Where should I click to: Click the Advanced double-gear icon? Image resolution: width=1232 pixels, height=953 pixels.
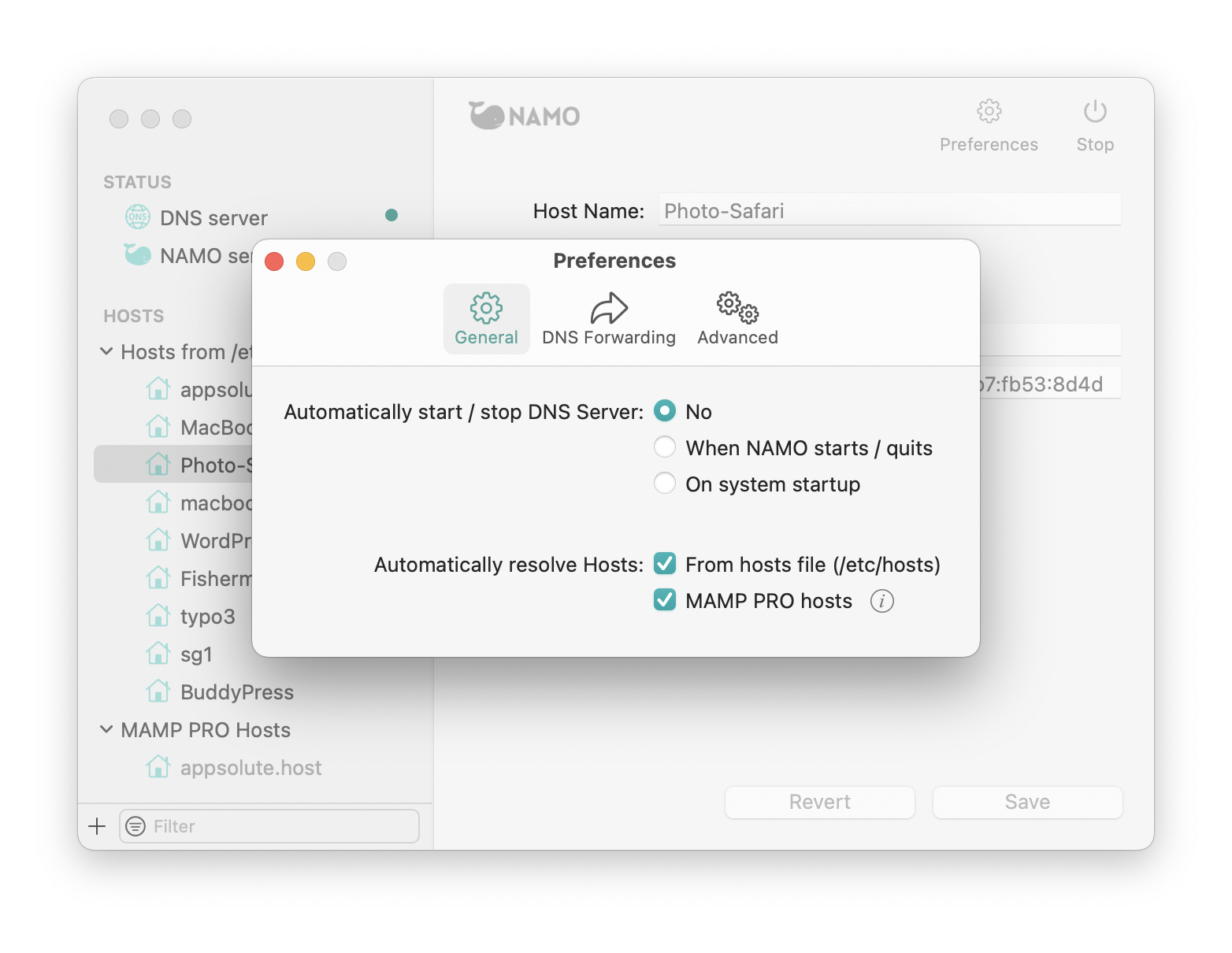pyautogui.click(x=737, y=308)
